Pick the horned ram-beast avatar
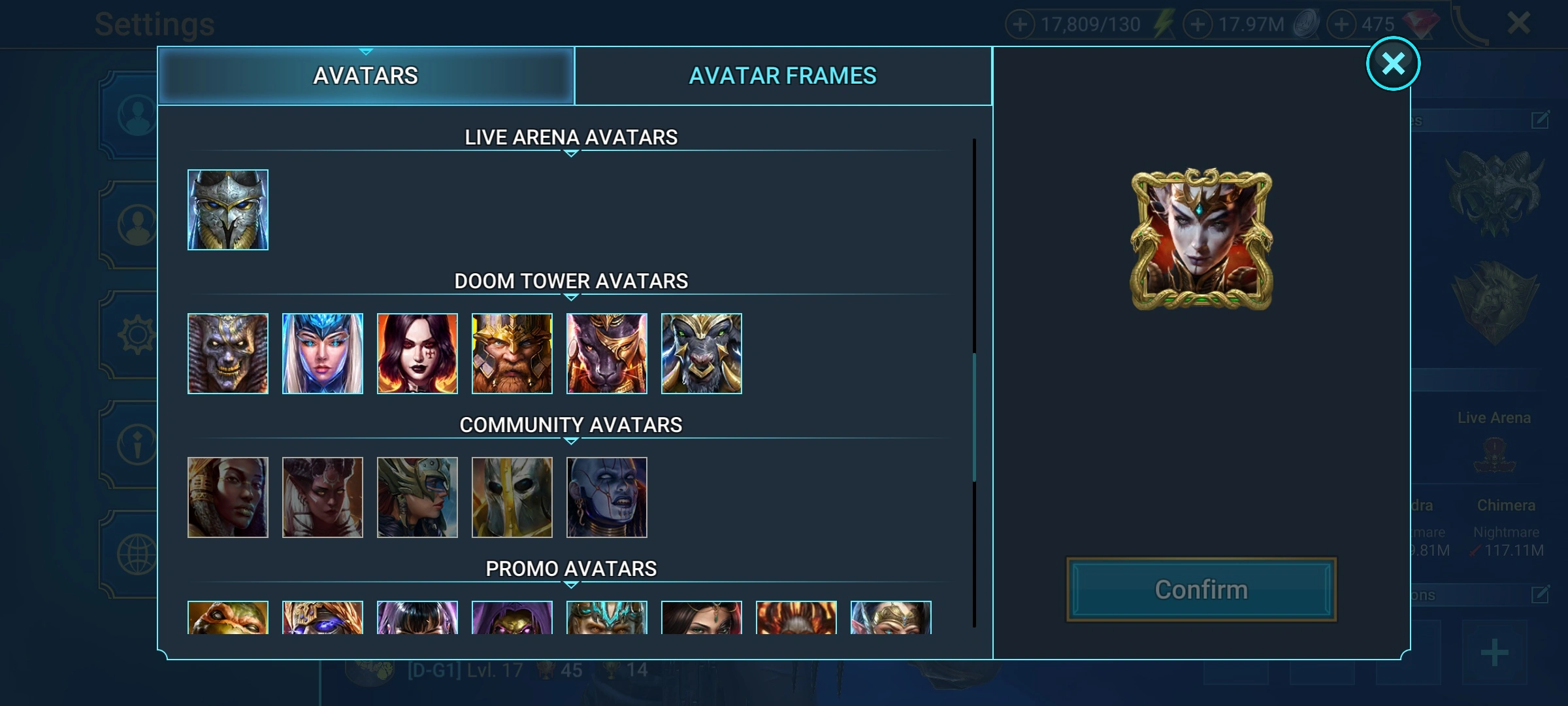This screenshot has width=1568, height=706. coord(702,354)
